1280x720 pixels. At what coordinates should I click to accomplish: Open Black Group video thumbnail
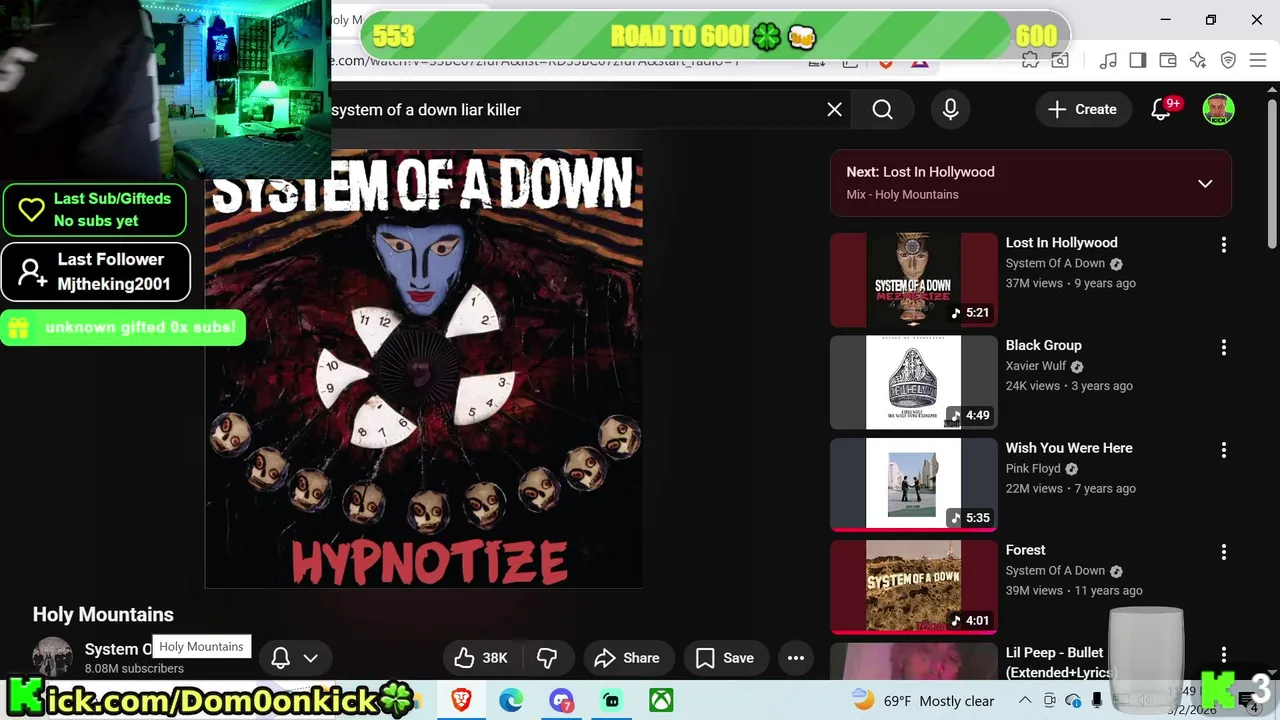(x=913, y=383)
